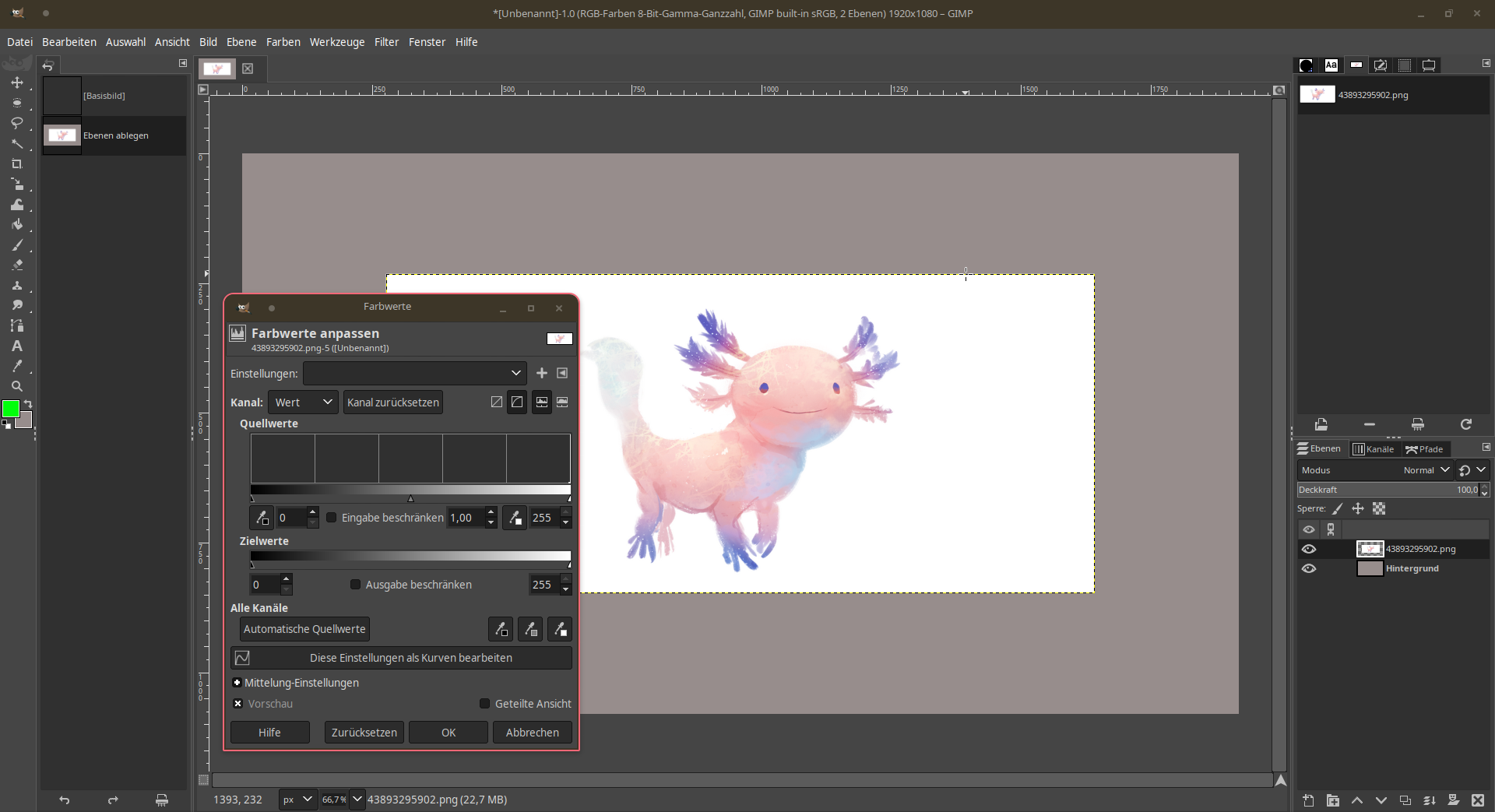Click Kanal zurücksetzen button
This screenshot has height=812, width=1495.
coord(393,402)
